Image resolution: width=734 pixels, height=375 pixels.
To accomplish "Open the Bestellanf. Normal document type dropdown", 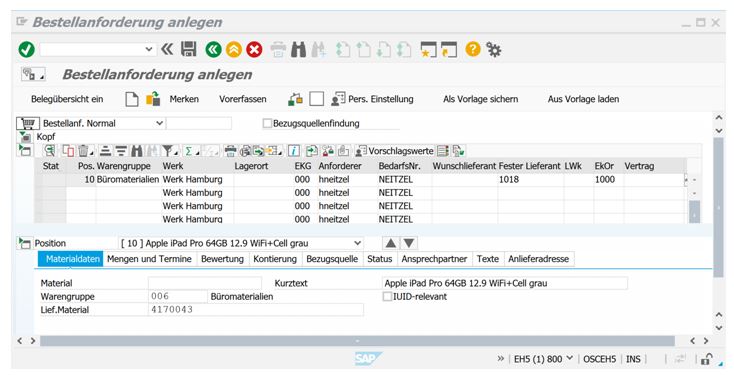I will 159,123.
